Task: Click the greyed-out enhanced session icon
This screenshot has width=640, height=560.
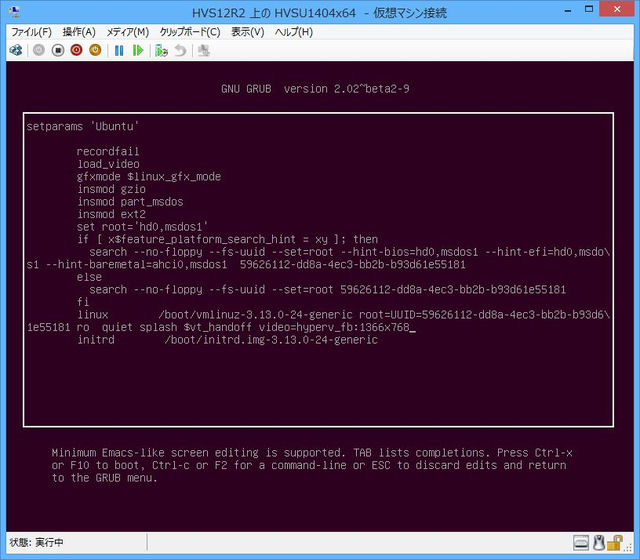Action: [203, 51]
